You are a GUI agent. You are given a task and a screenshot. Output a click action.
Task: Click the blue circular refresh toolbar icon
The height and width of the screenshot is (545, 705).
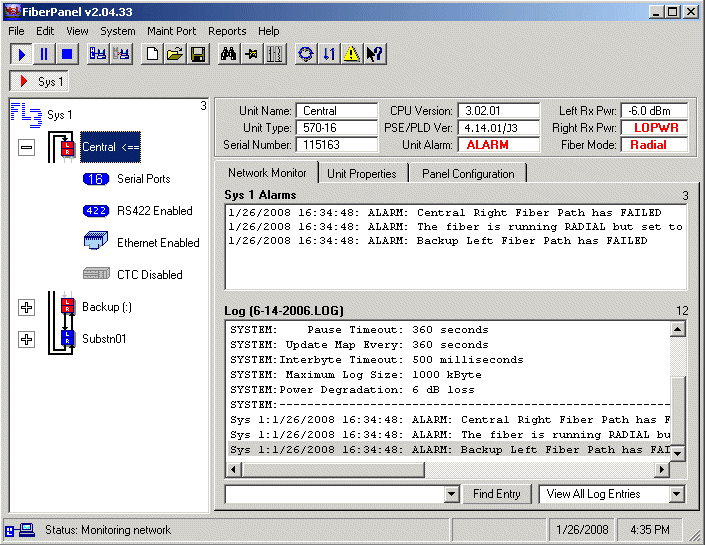click(x=306, y=54)
